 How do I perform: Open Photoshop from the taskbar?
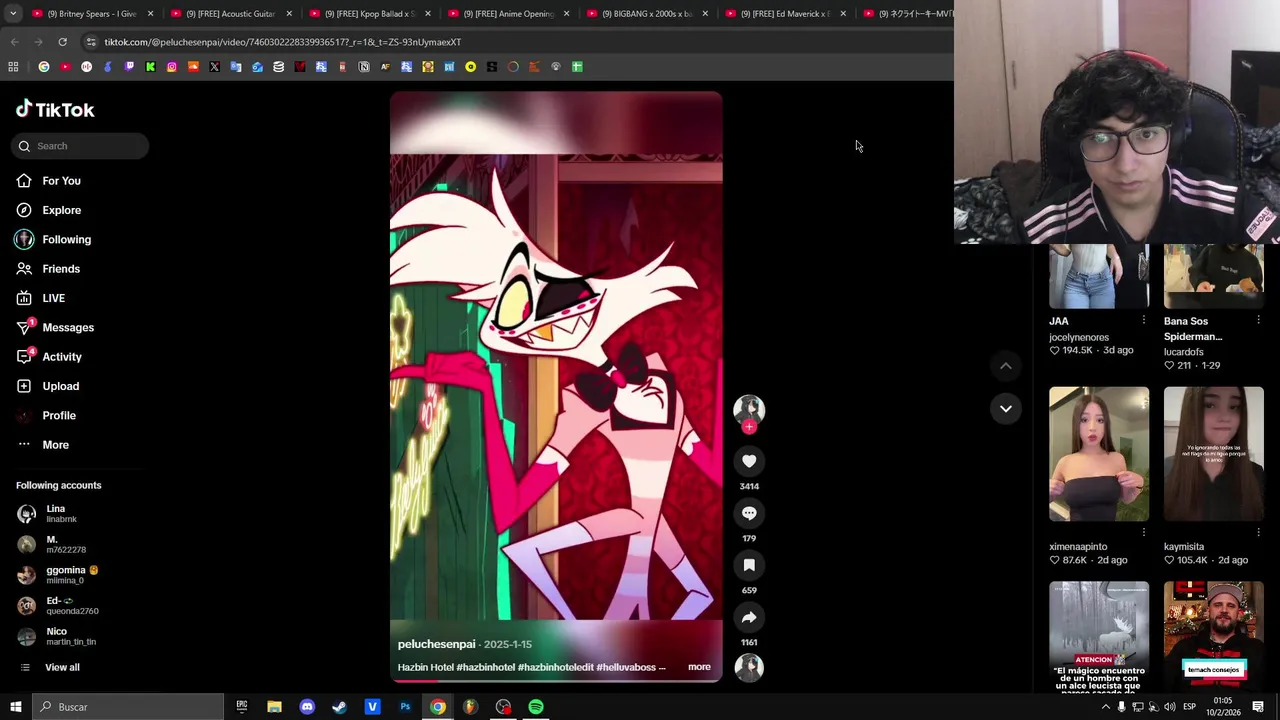(405, 707)
